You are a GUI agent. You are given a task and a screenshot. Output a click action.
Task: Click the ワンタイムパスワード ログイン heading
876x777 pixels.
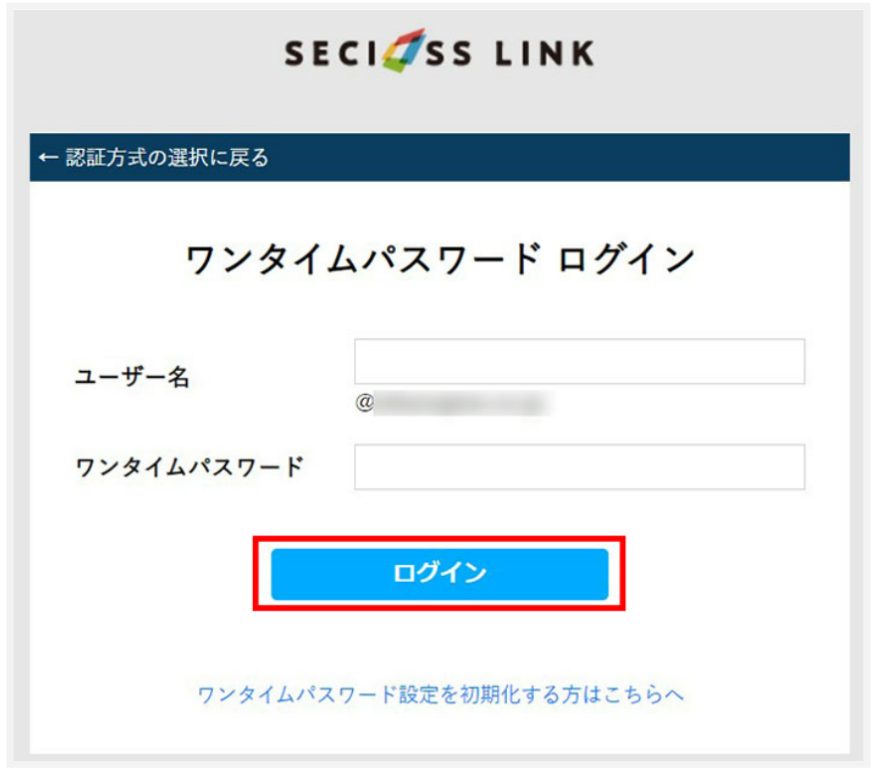click(440, 260)
